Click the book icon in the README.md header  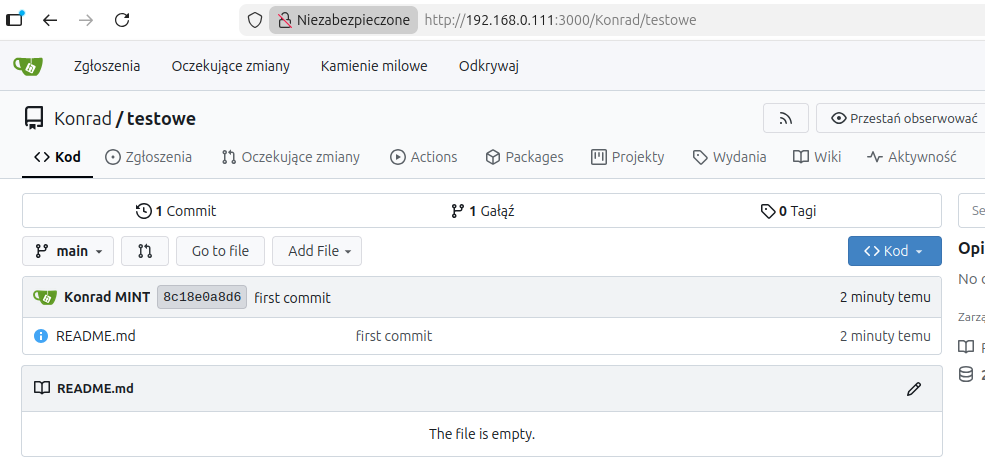pyautogui.click(x=41, y=388)
